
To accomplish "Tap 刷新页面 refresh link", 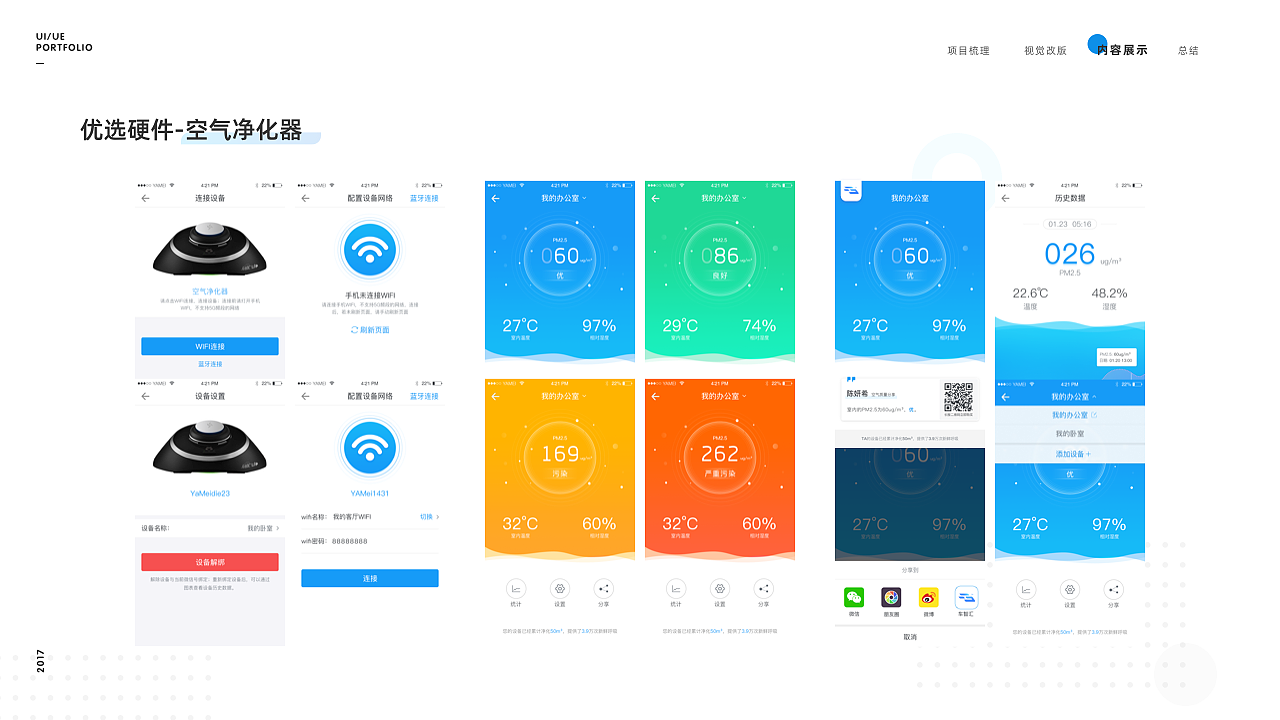I will coord(370,330).
